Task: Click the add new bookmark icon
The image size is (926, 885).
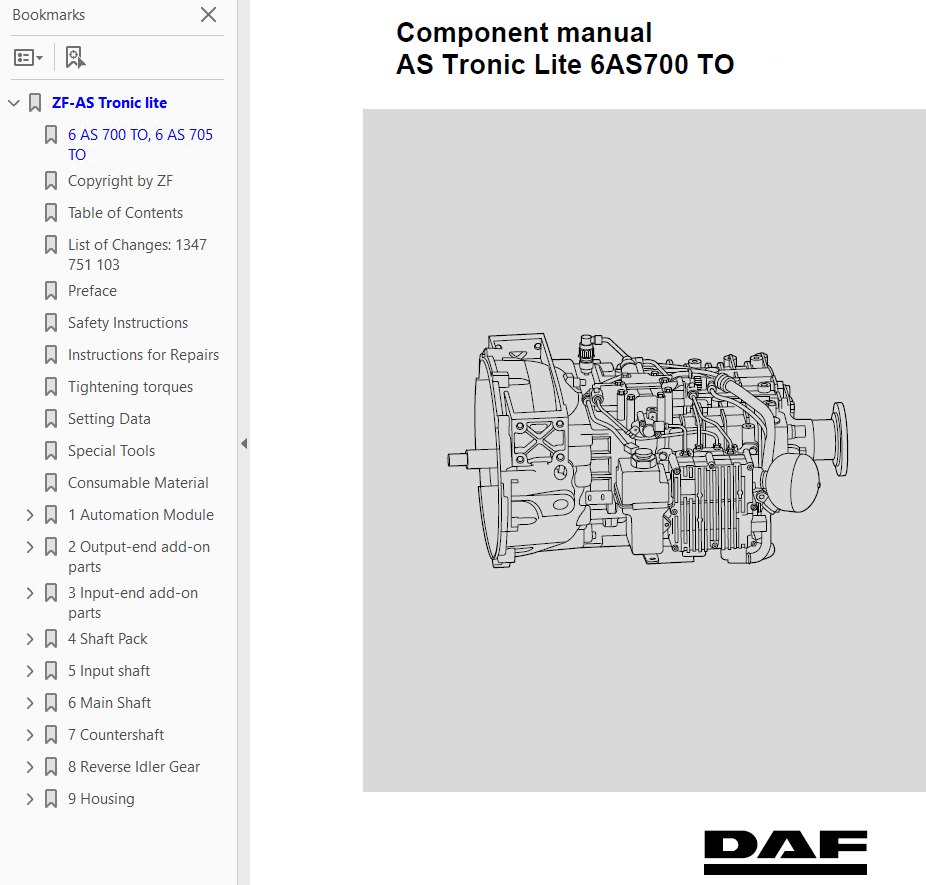Action: tap(75, 58)
